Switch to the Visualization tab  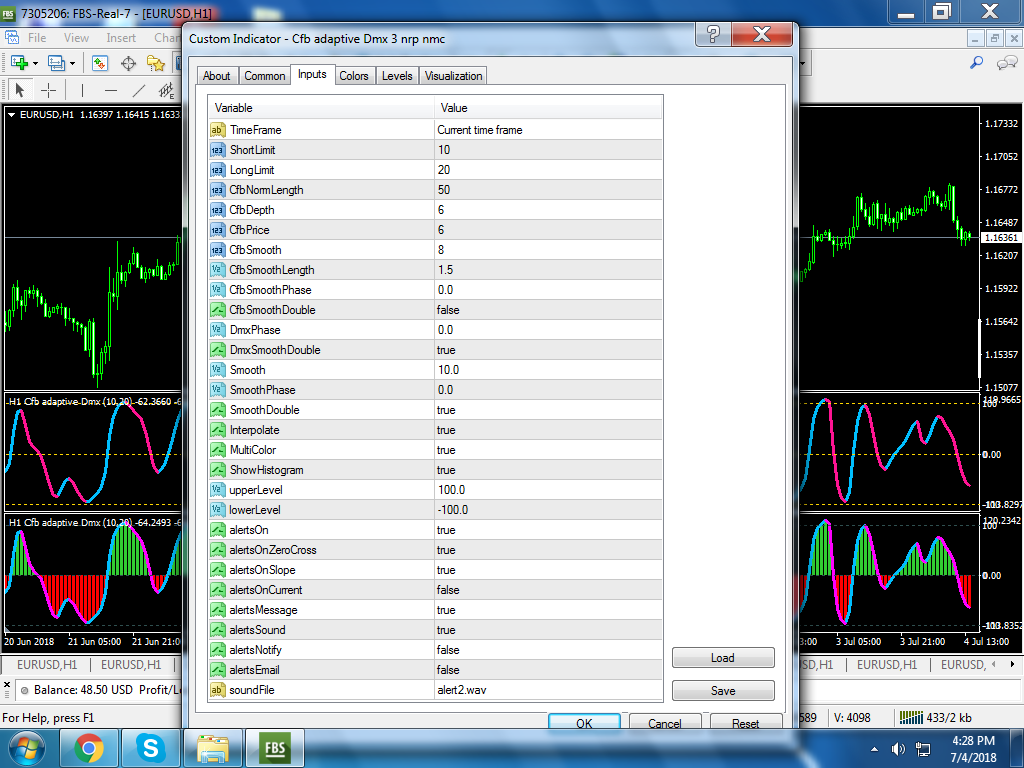pyautogui.click(x=453, y=76)
